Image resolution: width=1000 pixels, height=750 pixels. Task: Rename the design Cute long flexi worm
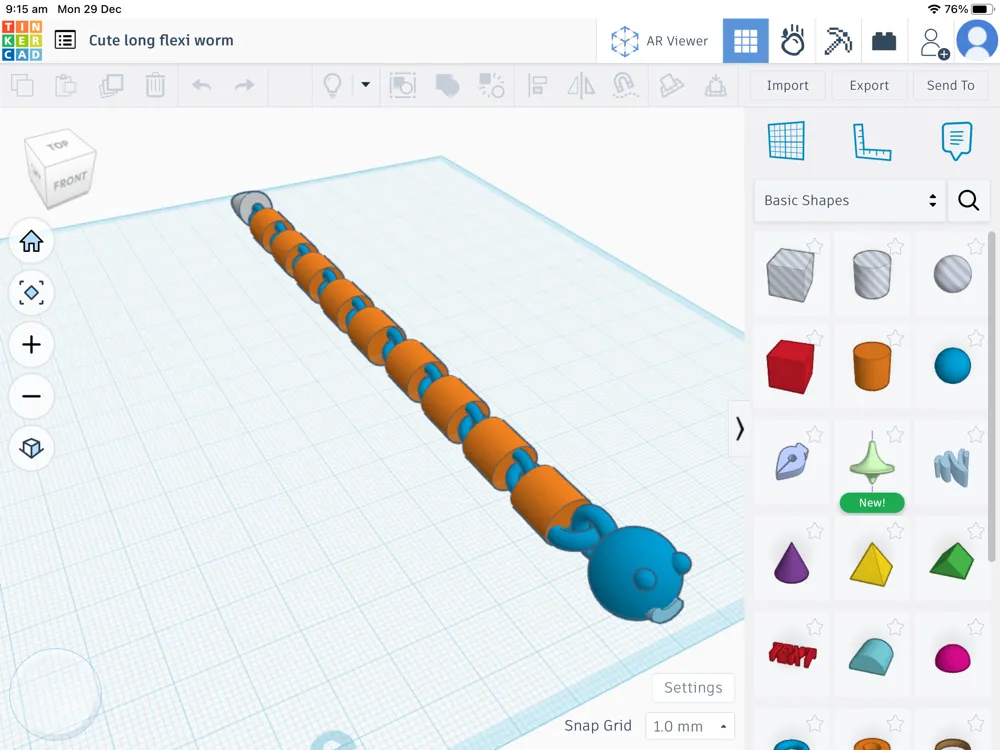[160, 41]
